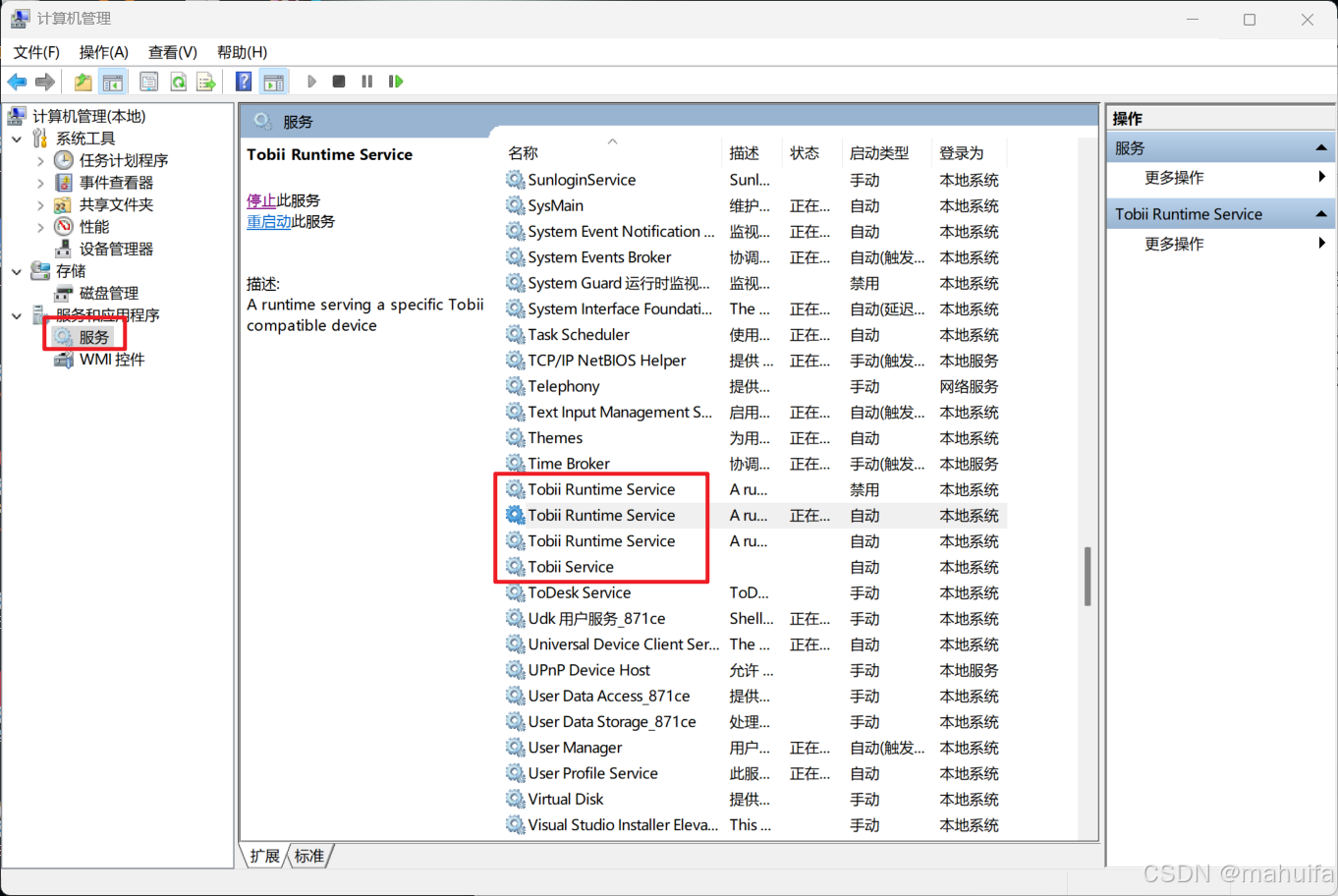Open the 文件(F) menu
This screenshot has width=1338, height=896.
36,52
